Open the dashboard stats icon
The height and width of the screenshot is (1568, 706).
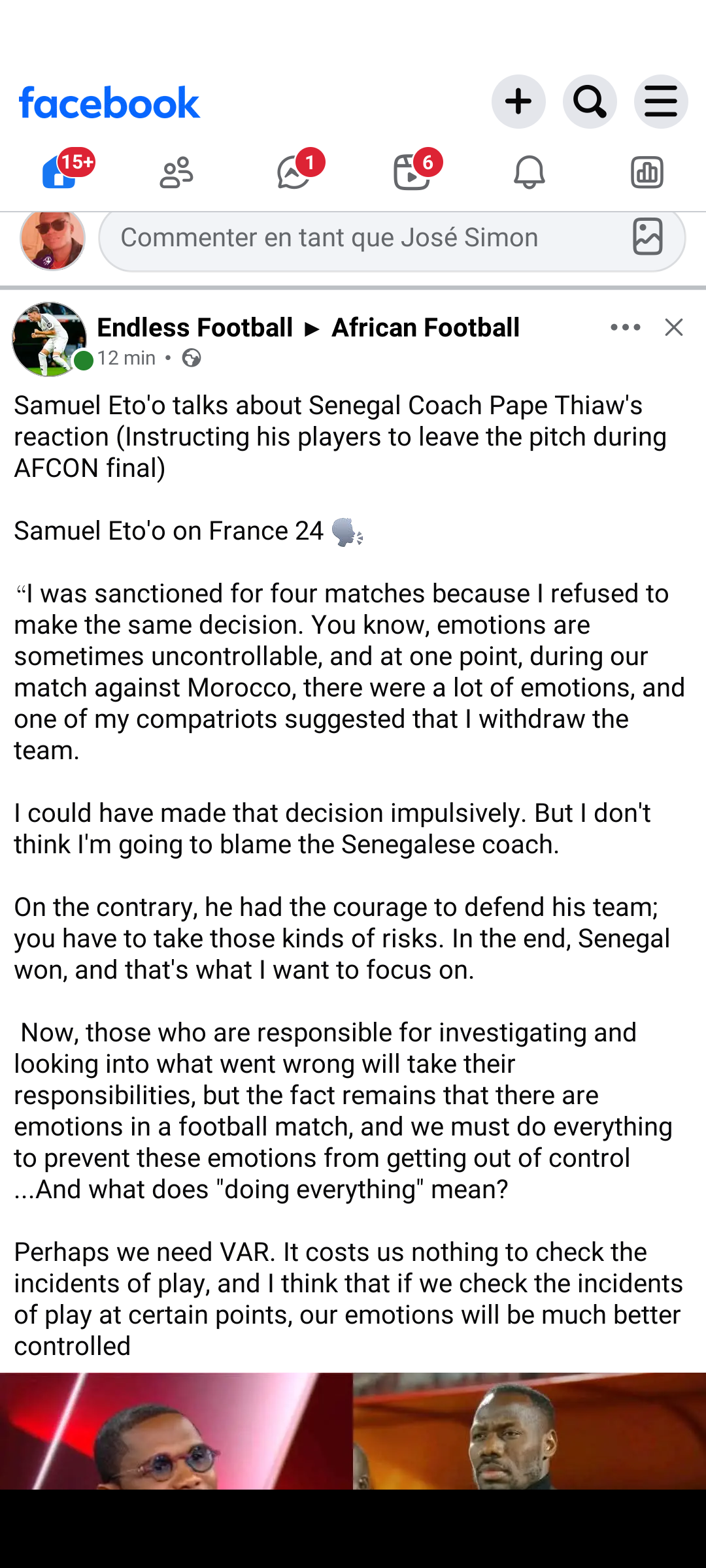[x=647, y=173]
